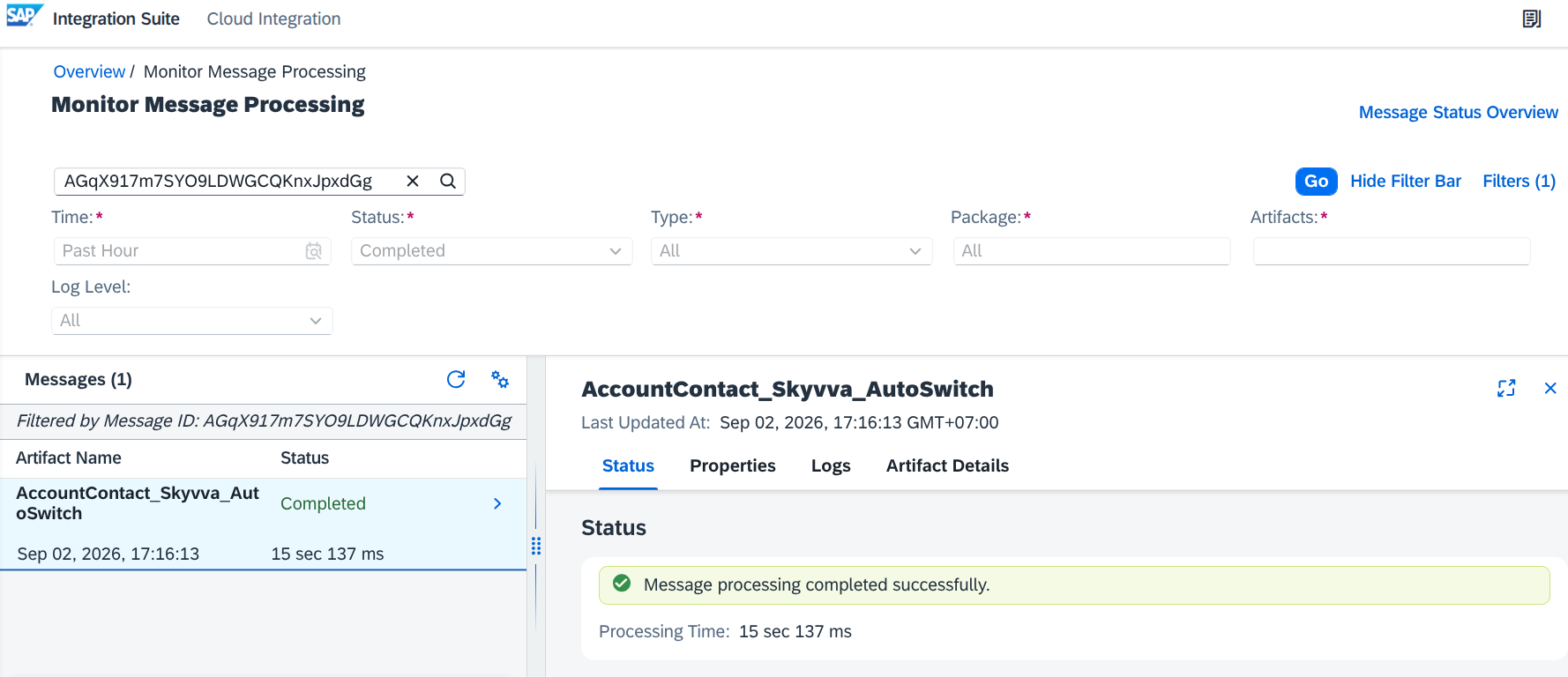Switch to the Properties tab

pos(733,465)
